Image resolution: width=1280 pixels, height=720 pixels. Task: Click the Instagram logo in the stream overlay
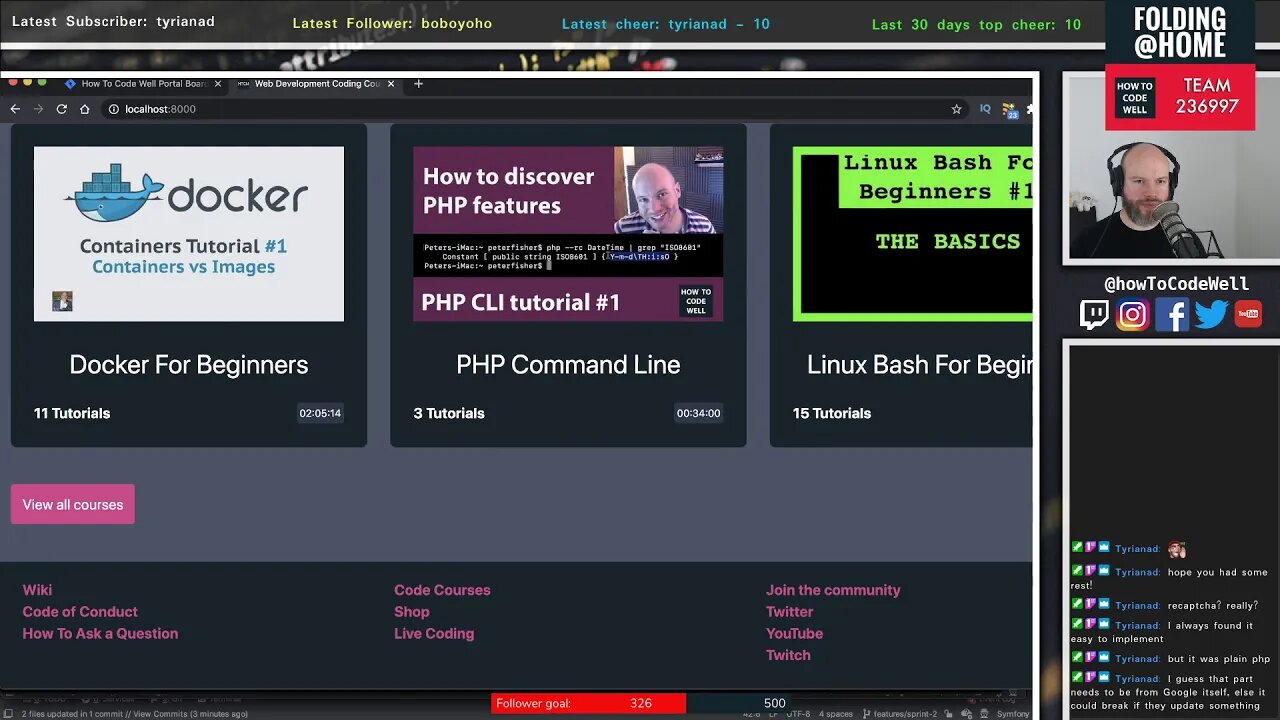click(1132, 315)
